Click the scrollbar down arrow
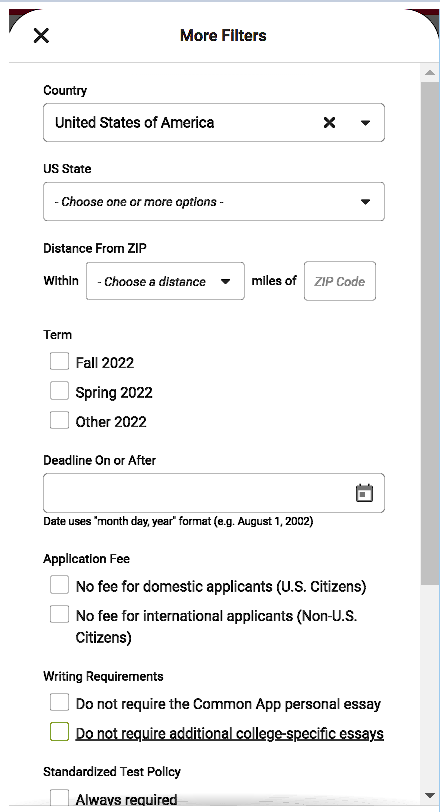 (x=430, y=795)
